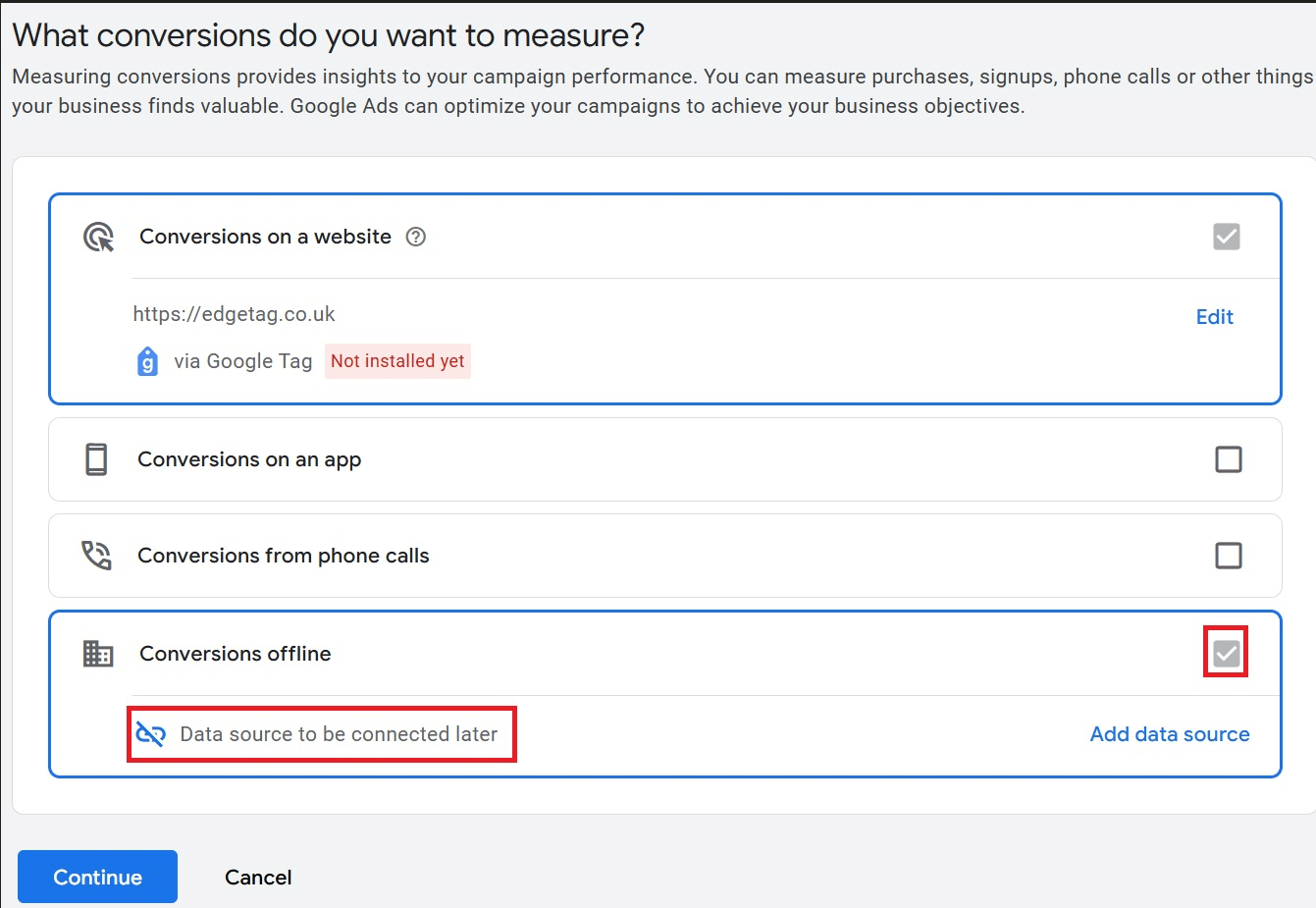Click the unlinked data source icon
Image resolution: width=1316 pixels, height=908 pixels.
coord(150,734)
